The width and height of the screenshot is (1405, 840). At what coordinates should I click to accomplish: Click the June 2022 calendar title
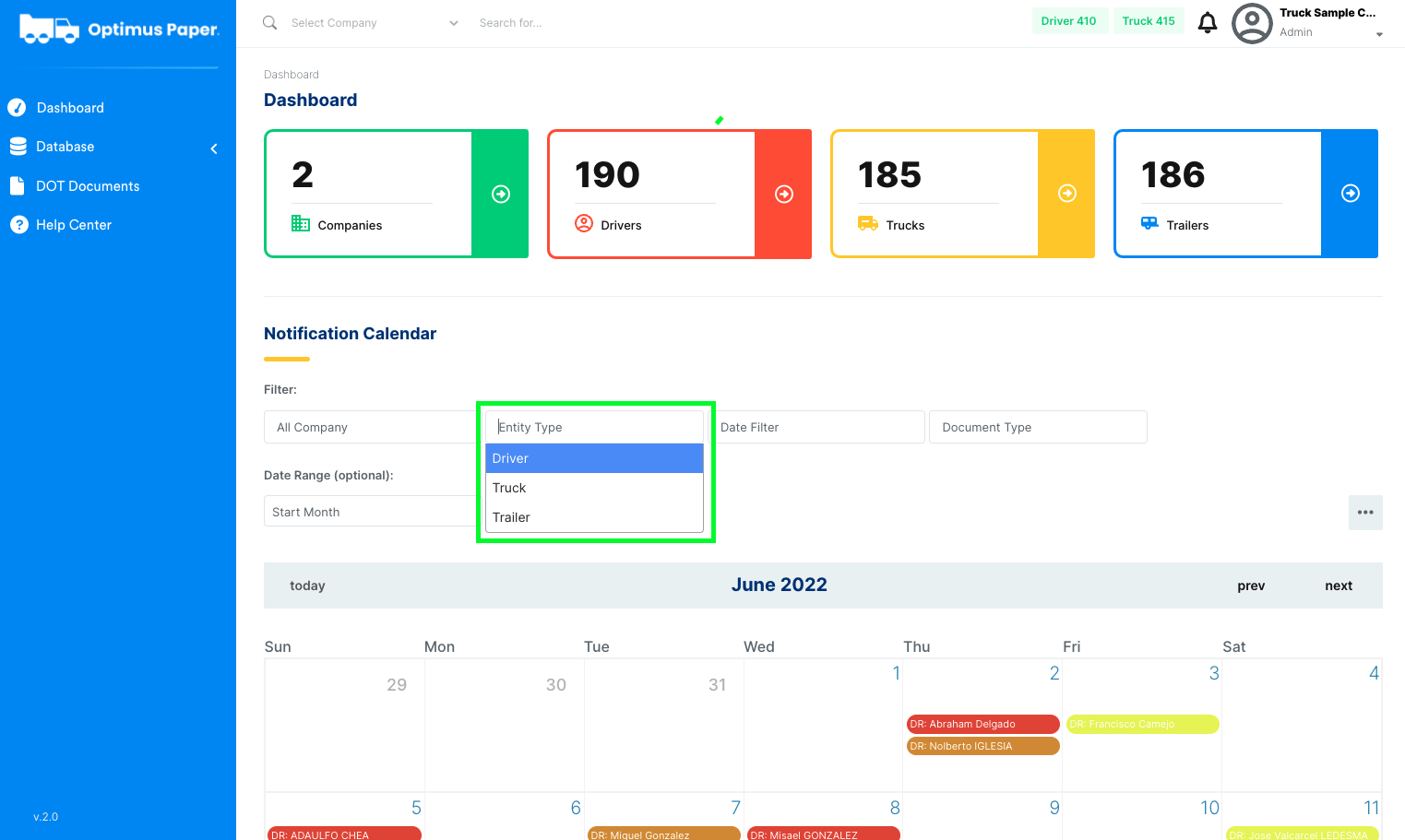780,585
